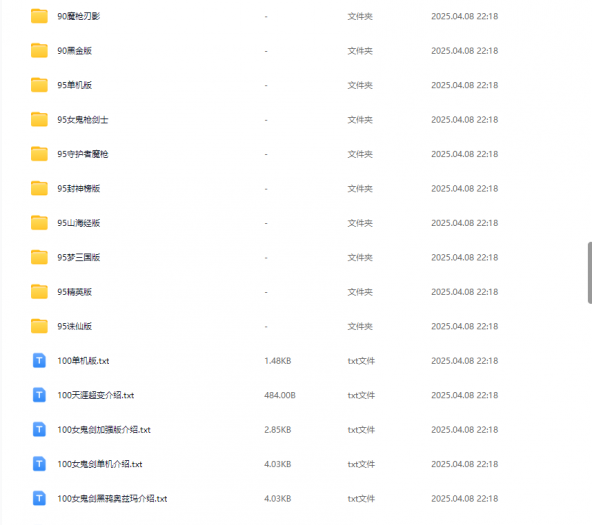This screenshot has height=525, width=592.
Task: Click the txt icon for 100单机版.txt
Action: coord(39,360)
